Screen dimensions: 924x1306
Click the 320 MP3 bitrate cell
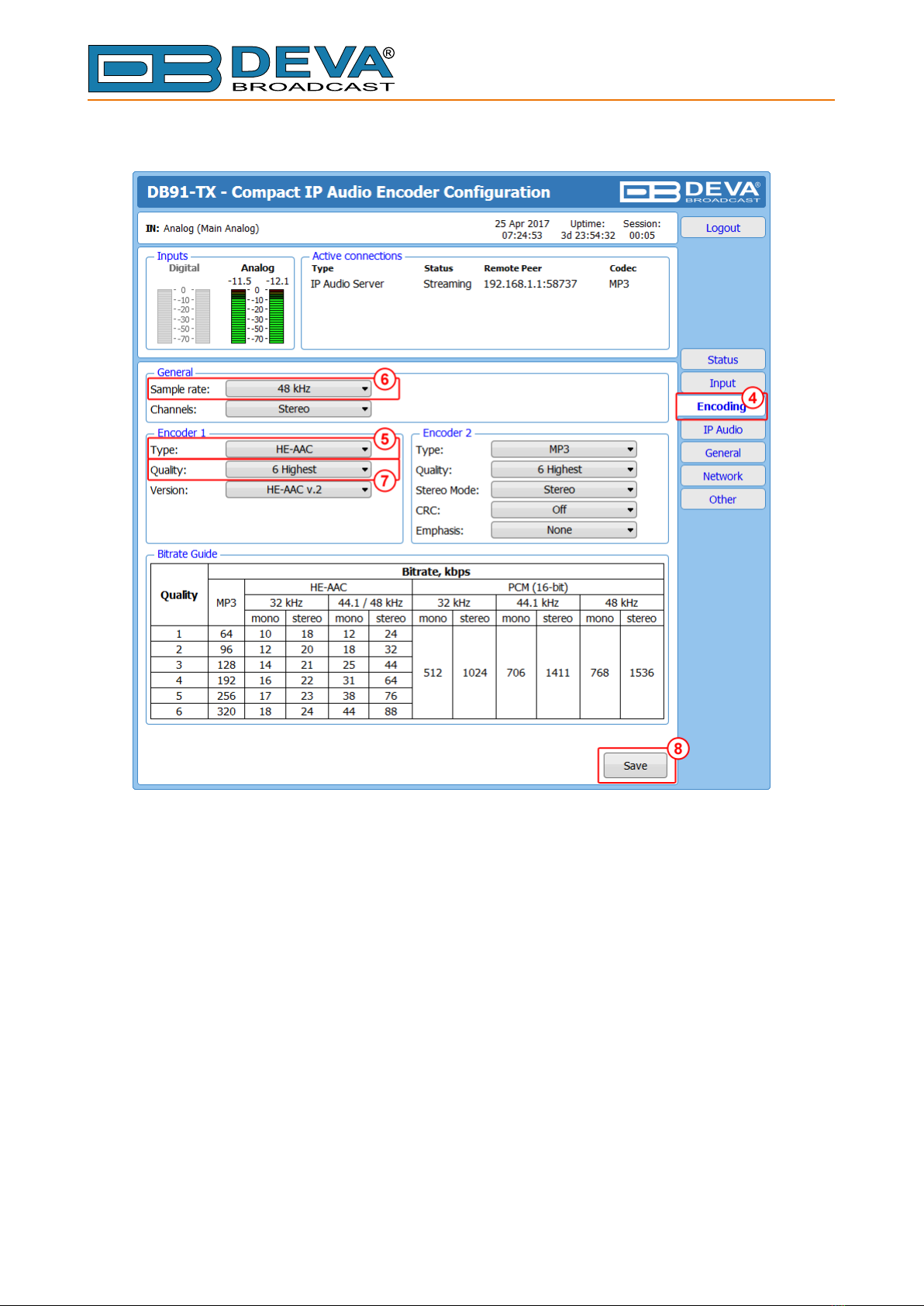226,712
